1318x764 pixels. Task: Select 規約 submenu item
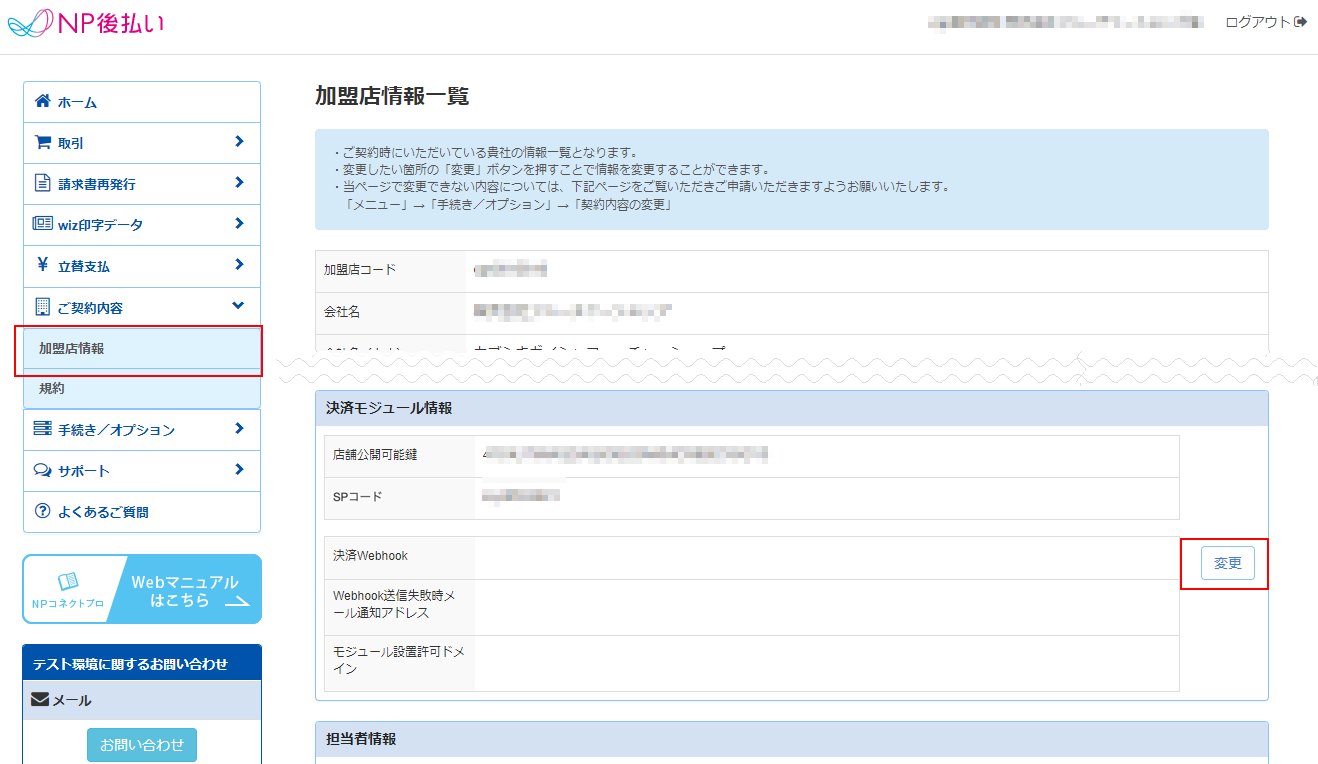pyautogui.click(x=142, y=389)
